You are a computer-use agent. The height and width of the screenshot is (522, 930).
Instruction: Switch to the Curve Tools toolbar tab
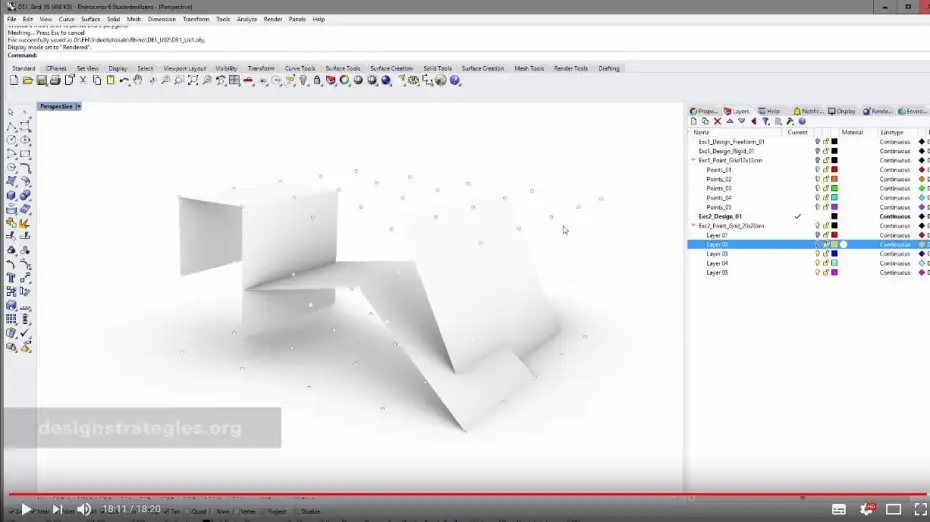point(300,68)
